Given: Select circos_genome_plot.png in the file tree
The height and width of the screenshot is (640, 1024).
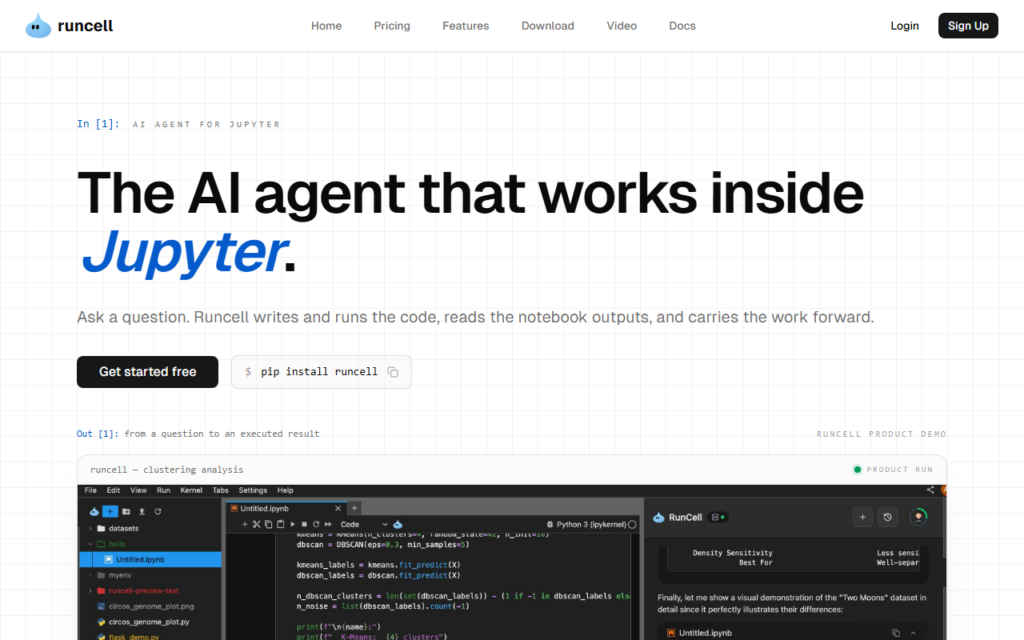Looking at the screenshot, I should [150, 607].
